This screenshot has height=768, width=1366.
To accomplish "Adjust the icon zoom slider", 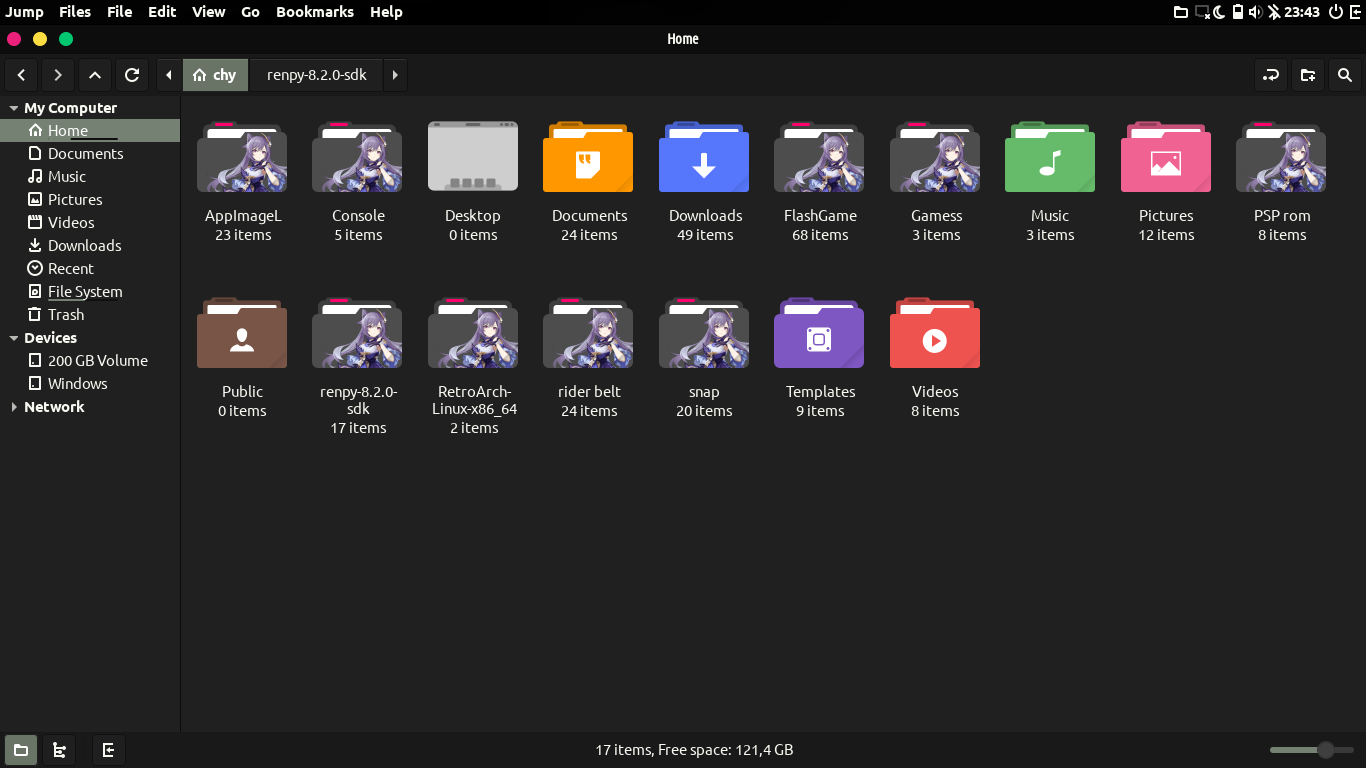I will point(1312,750).
